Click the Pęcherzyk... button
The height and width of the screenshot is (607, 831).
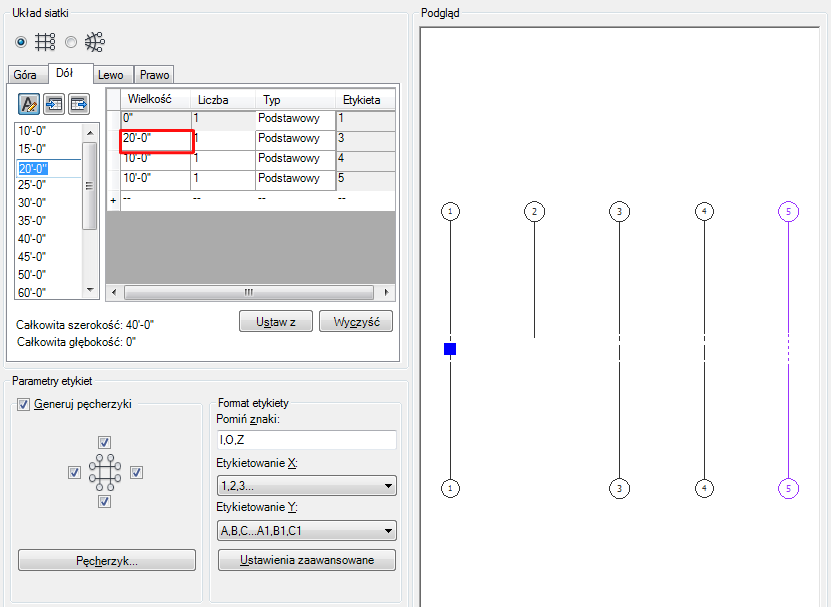[107, 560]
